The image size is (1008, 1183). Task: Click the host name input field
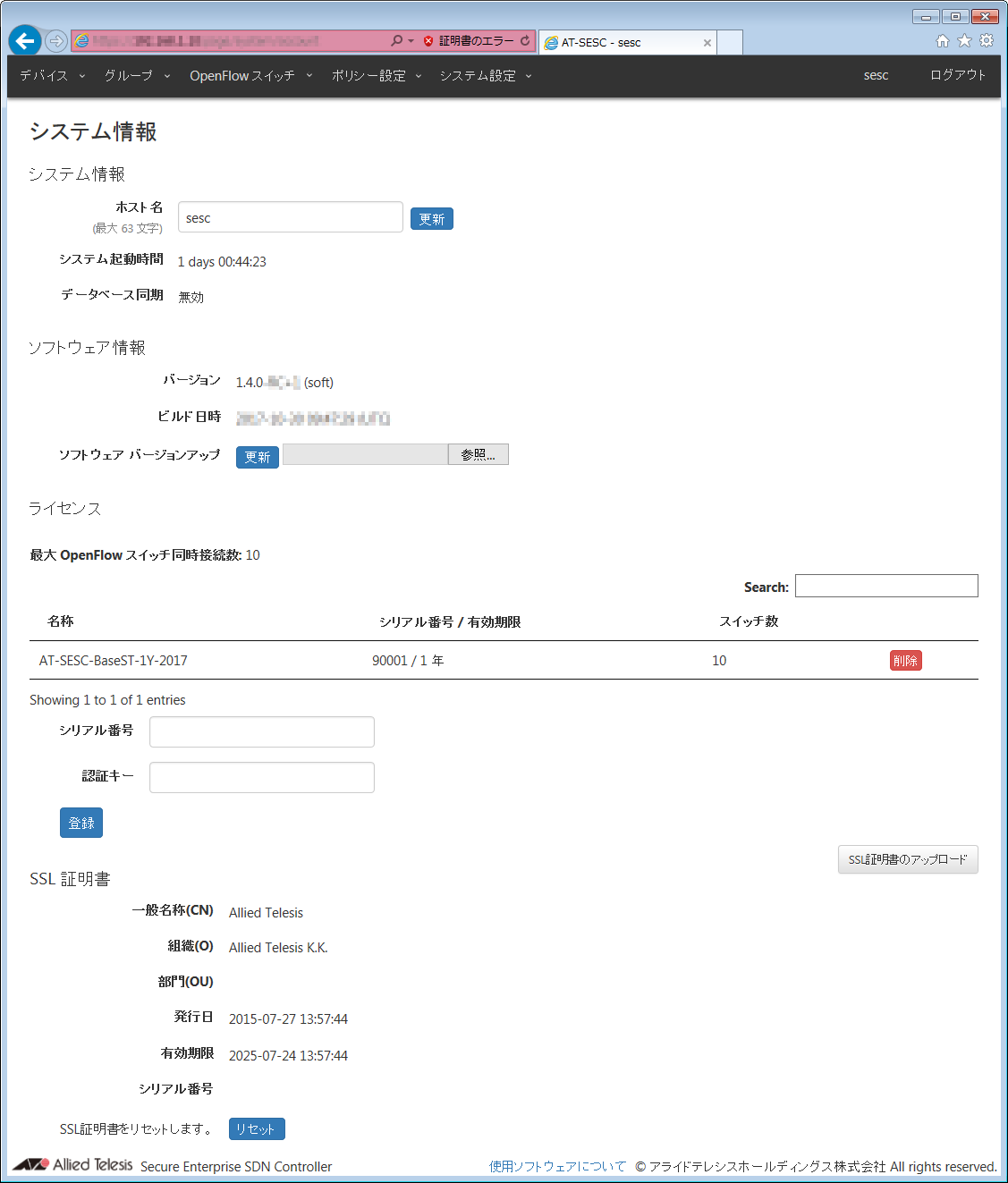point(291,217)
